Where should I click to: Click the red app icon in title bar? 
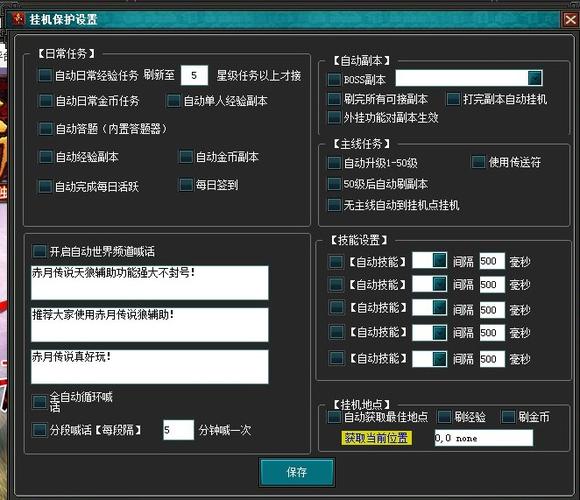[x=18, y=18]
